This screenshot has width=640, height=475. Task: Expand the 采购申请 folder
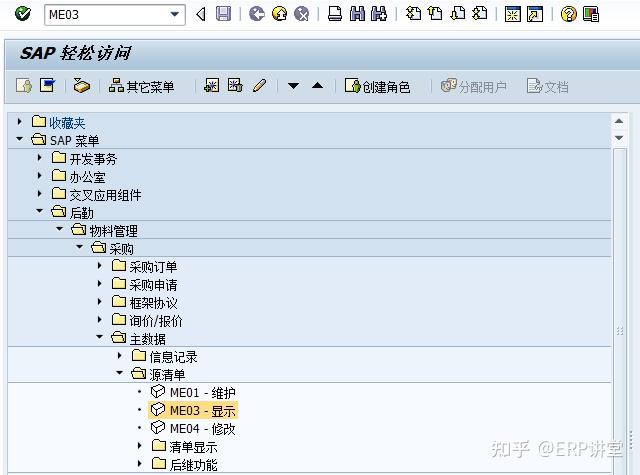click(100, 283)
